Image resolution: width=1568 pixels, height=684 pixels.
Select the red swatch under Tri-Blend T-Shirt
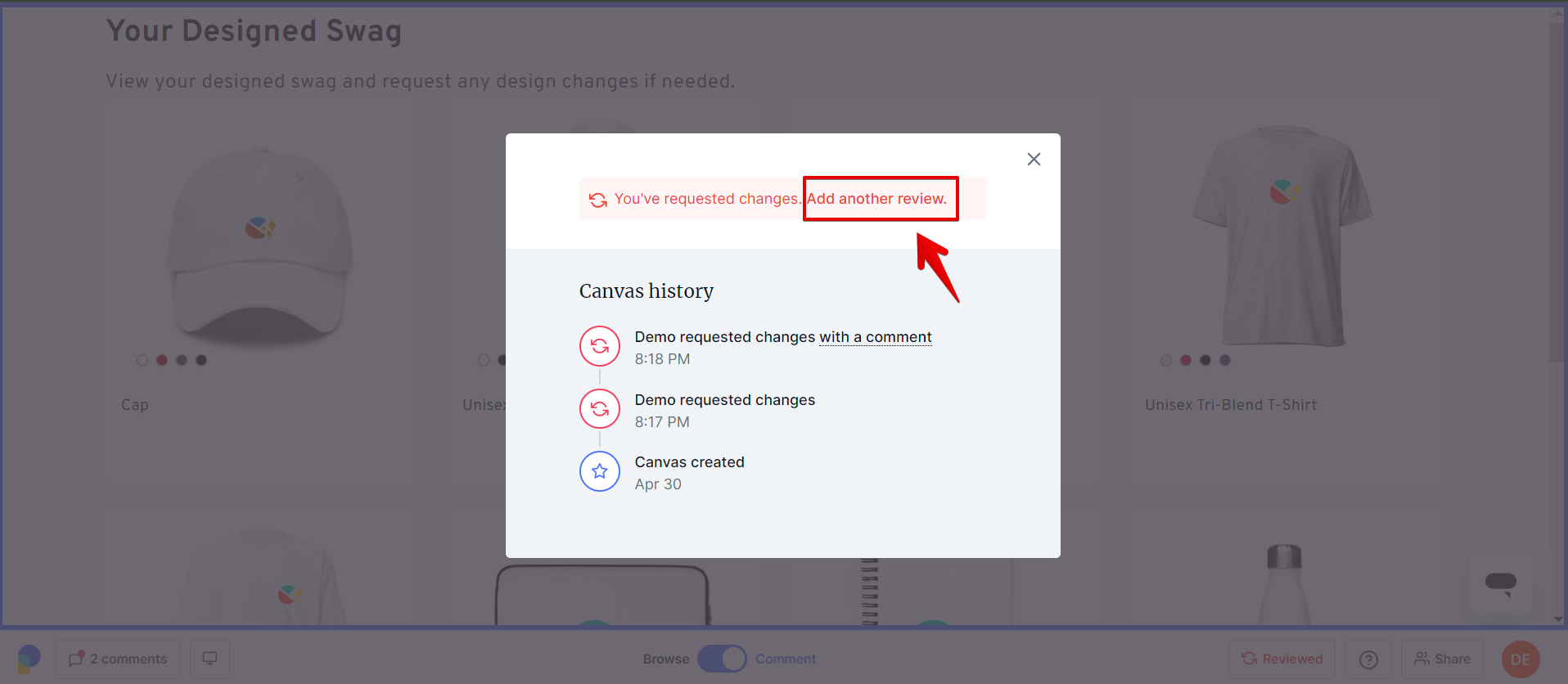(x=1186, y=360)
